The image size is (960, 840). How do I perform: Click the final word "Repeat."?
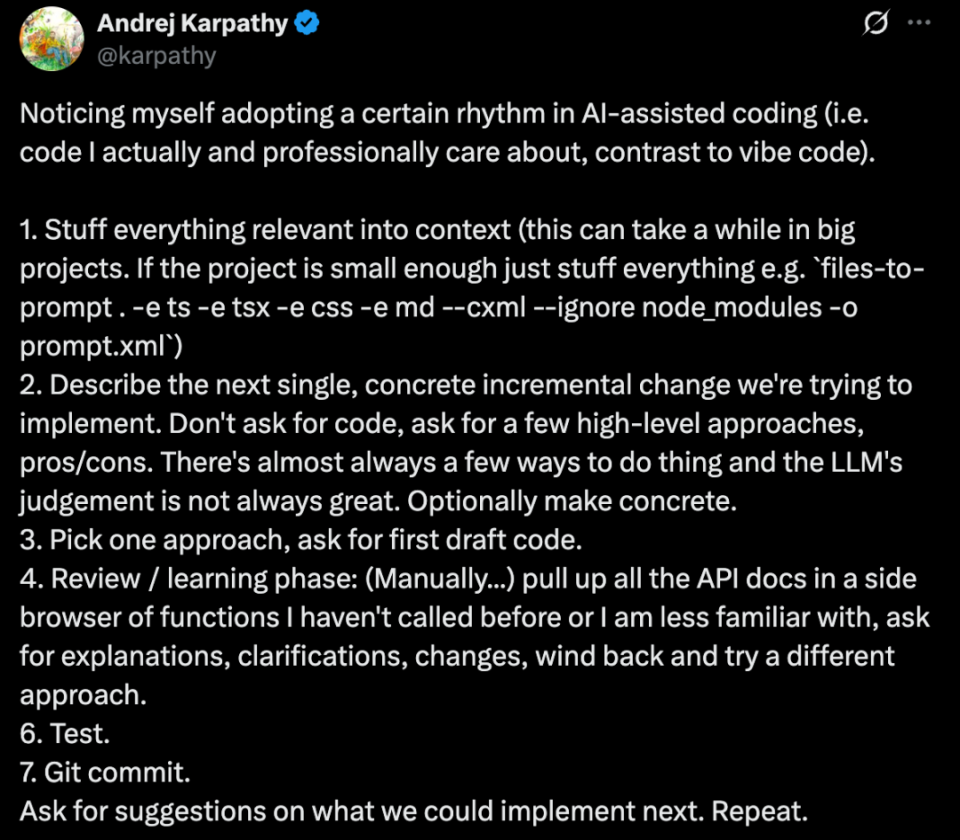click(x=759, y=812)
